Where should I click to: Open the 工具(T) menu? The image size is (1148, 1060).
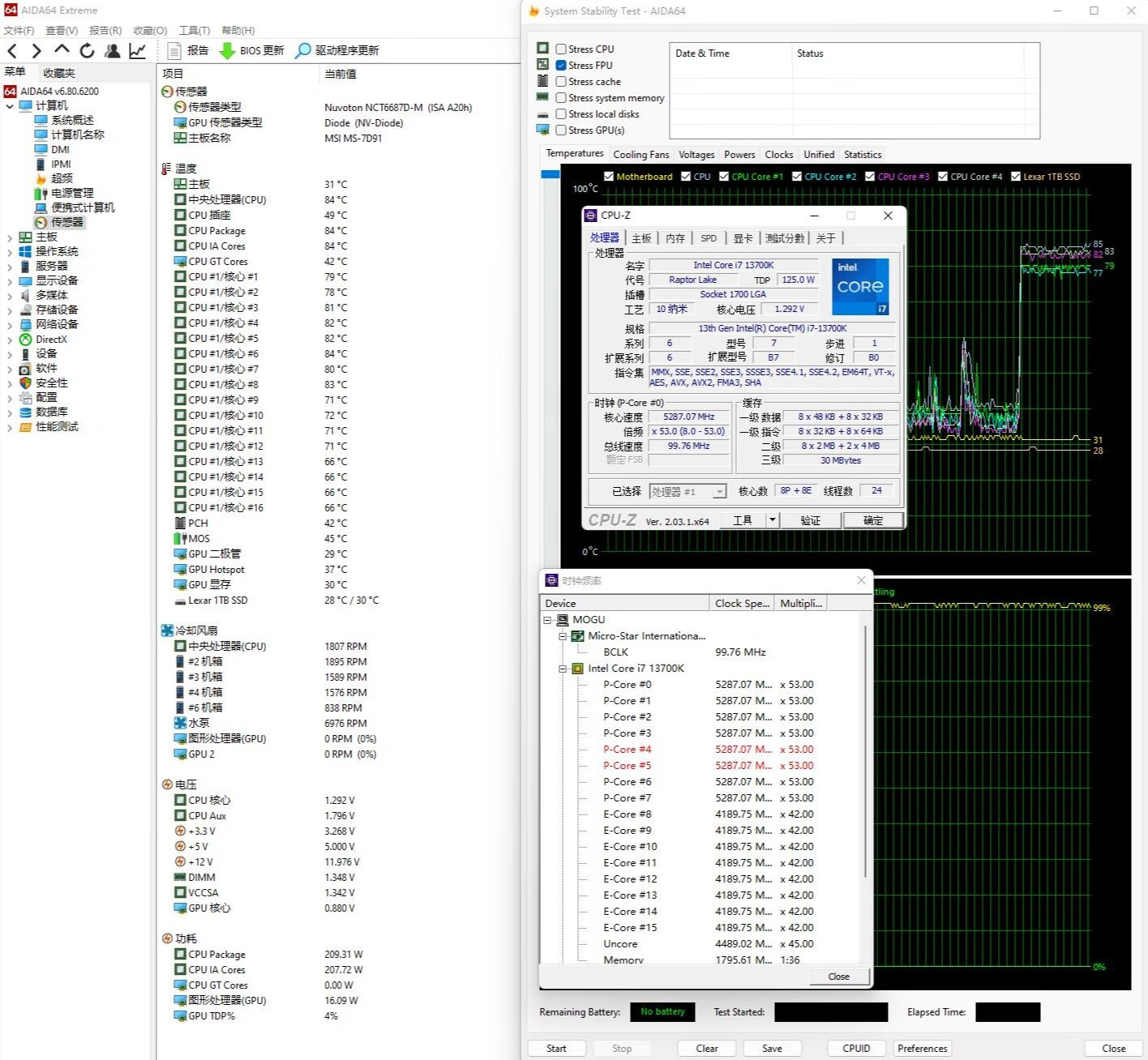click(x=194, y=31)
